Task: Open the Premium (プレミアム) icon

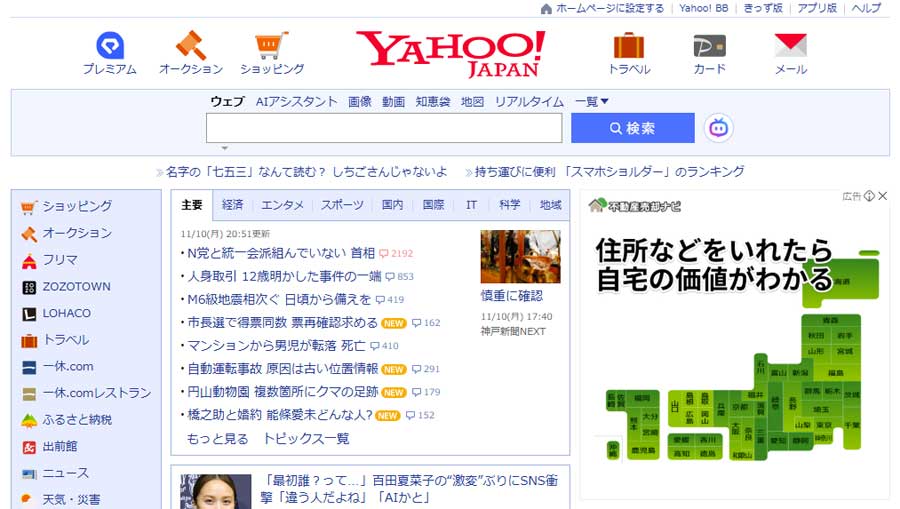Action: point(110,45)
